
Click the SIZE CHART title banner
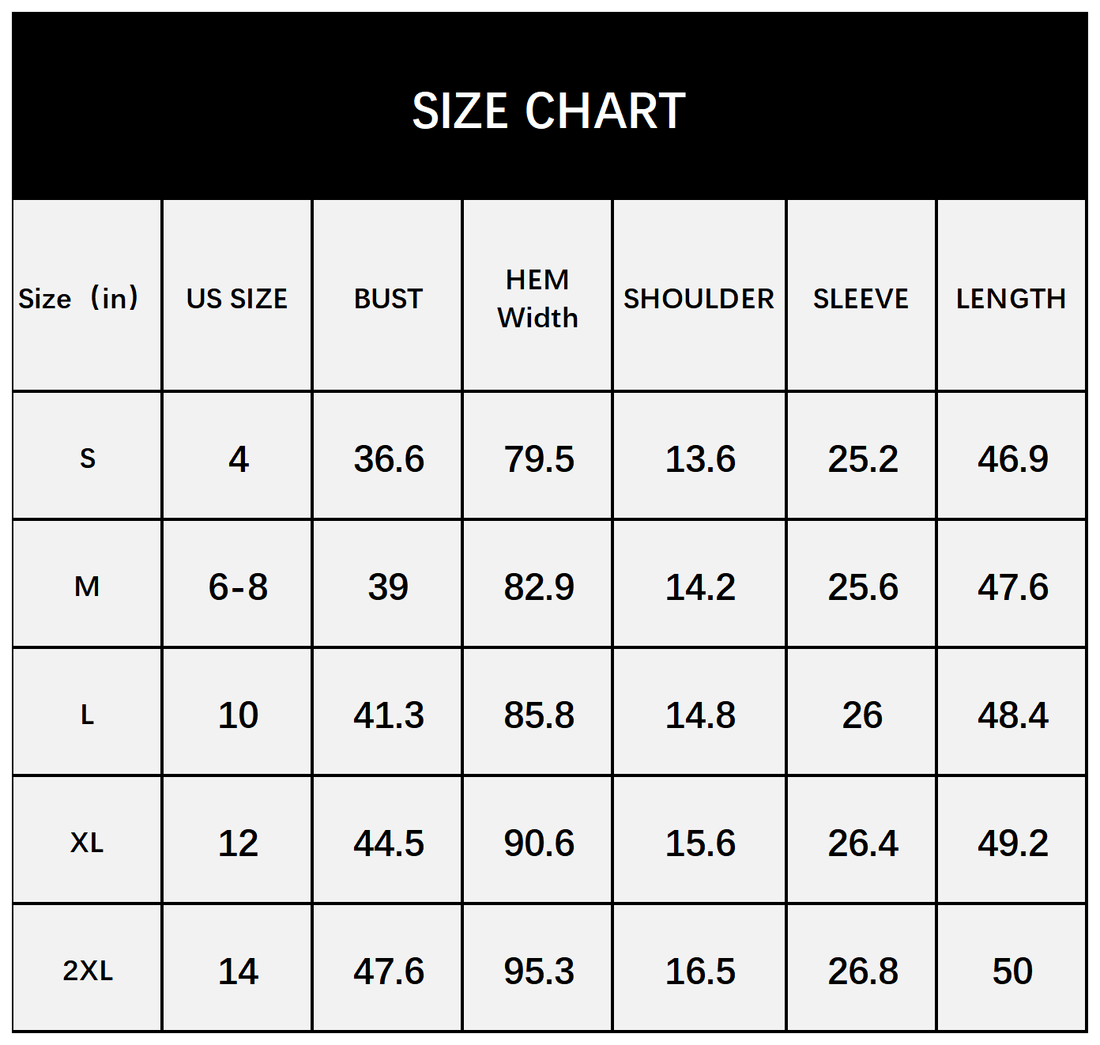click(549, 109)
